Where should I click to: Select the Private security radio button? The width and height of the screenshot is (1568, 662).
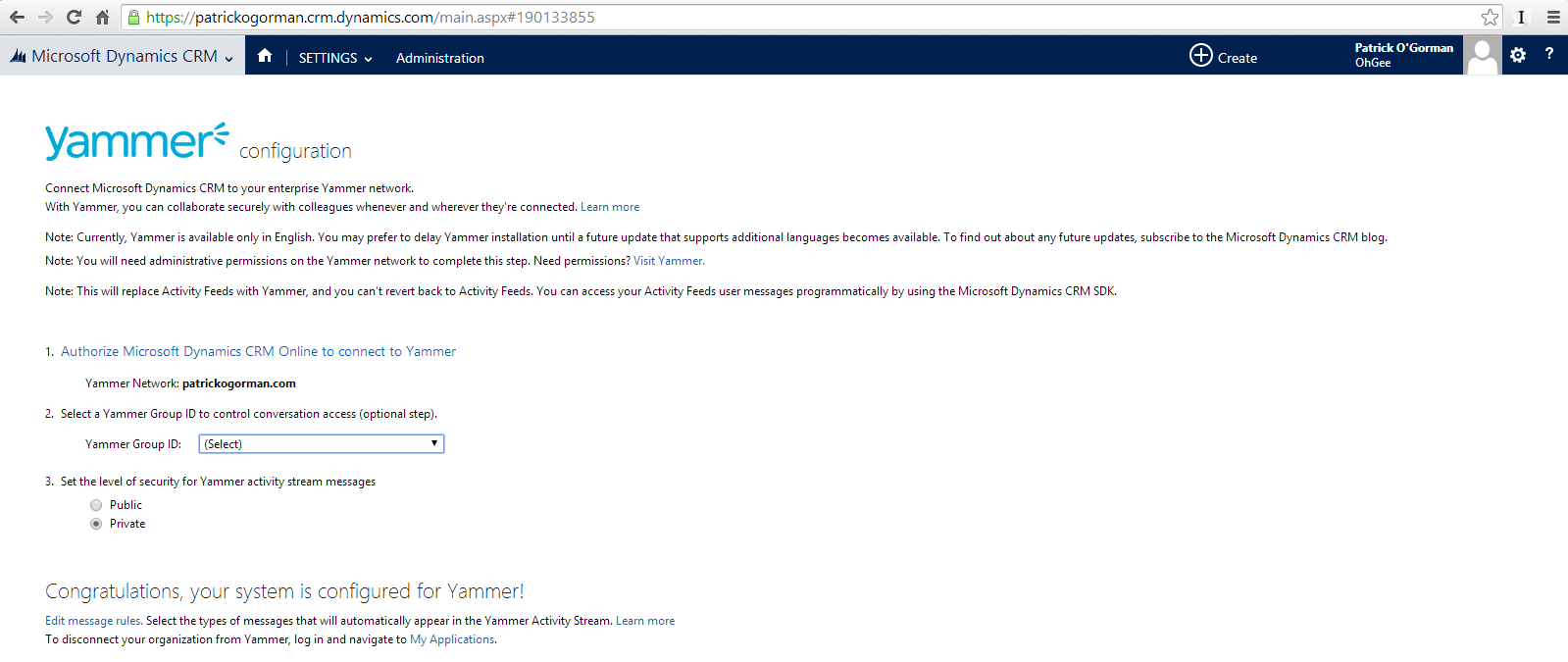tap(96, 524)
